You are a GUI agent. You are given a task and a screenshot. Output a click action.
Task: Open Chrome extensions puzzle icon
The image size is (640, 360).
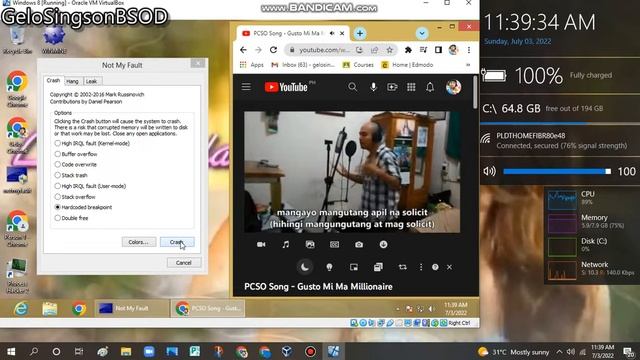tap(408, 50)
